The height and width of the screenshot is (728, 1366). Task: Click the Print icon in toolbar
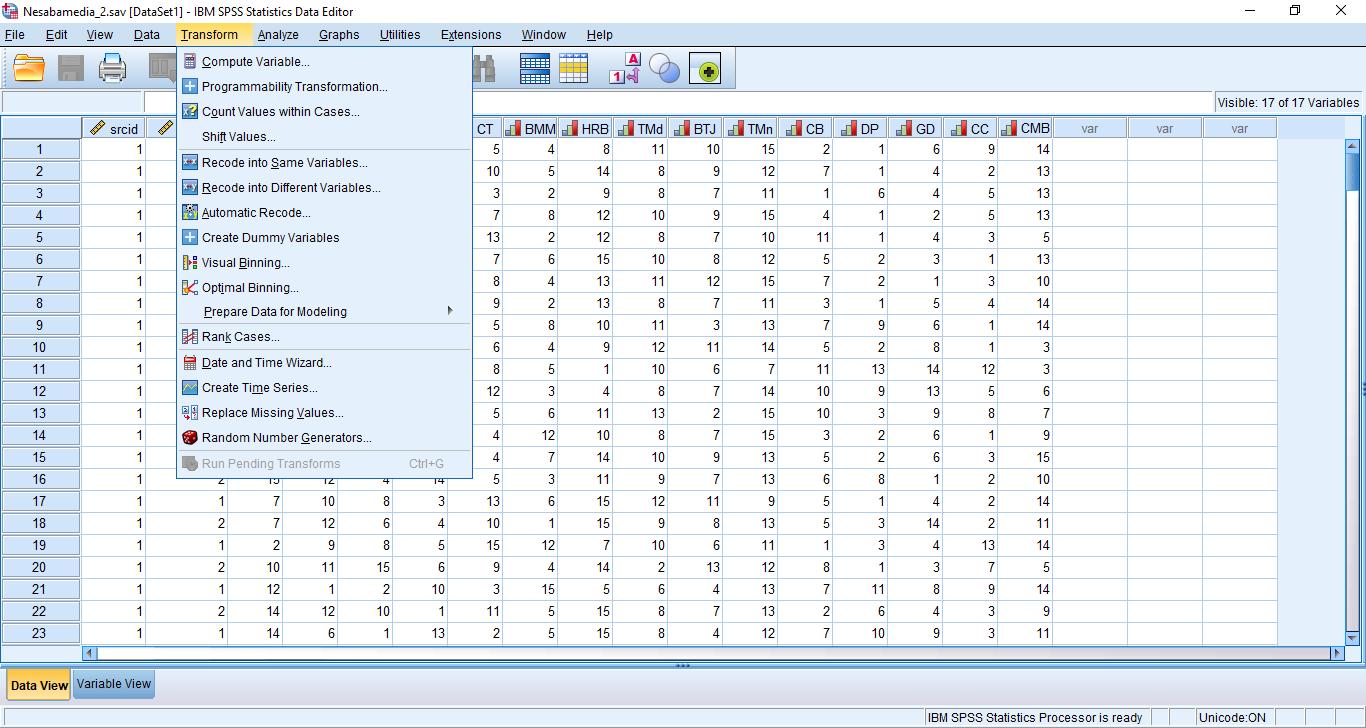coord(112,68)
